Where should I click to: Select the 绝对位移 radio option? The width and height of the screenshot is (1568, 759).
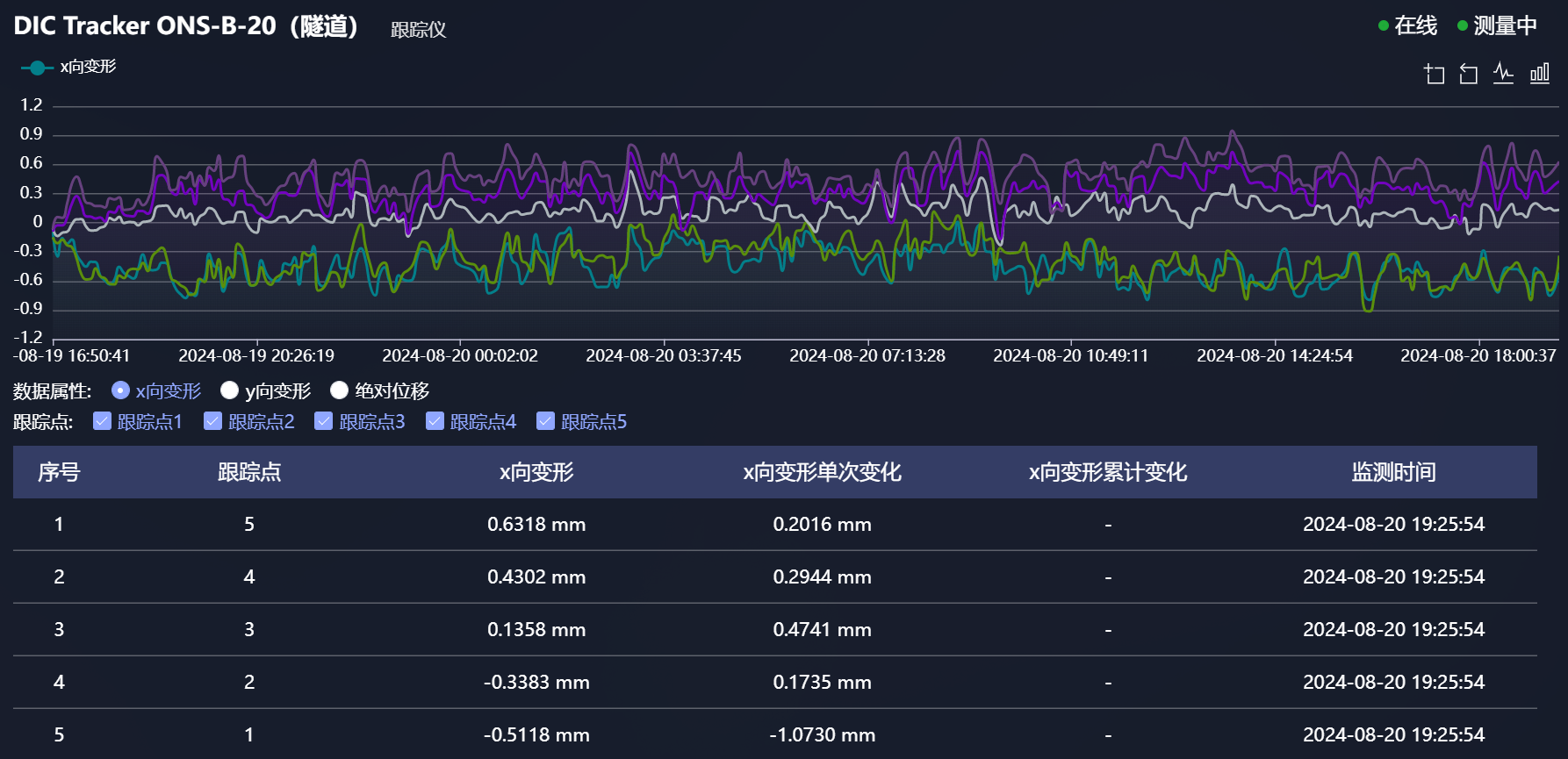[x=339, y=390]
